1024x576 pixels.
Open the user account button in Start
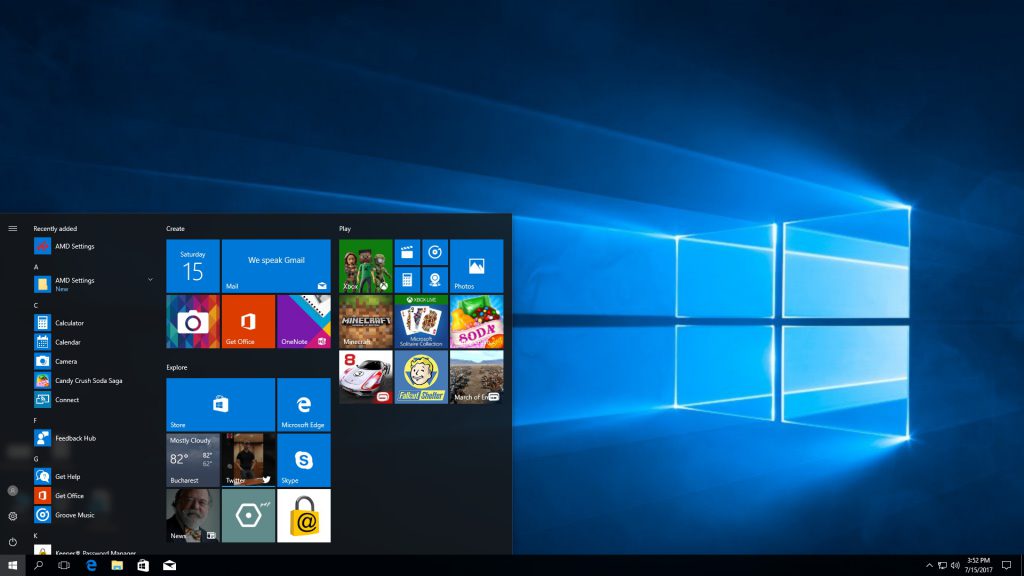click(x=12, y=490)
